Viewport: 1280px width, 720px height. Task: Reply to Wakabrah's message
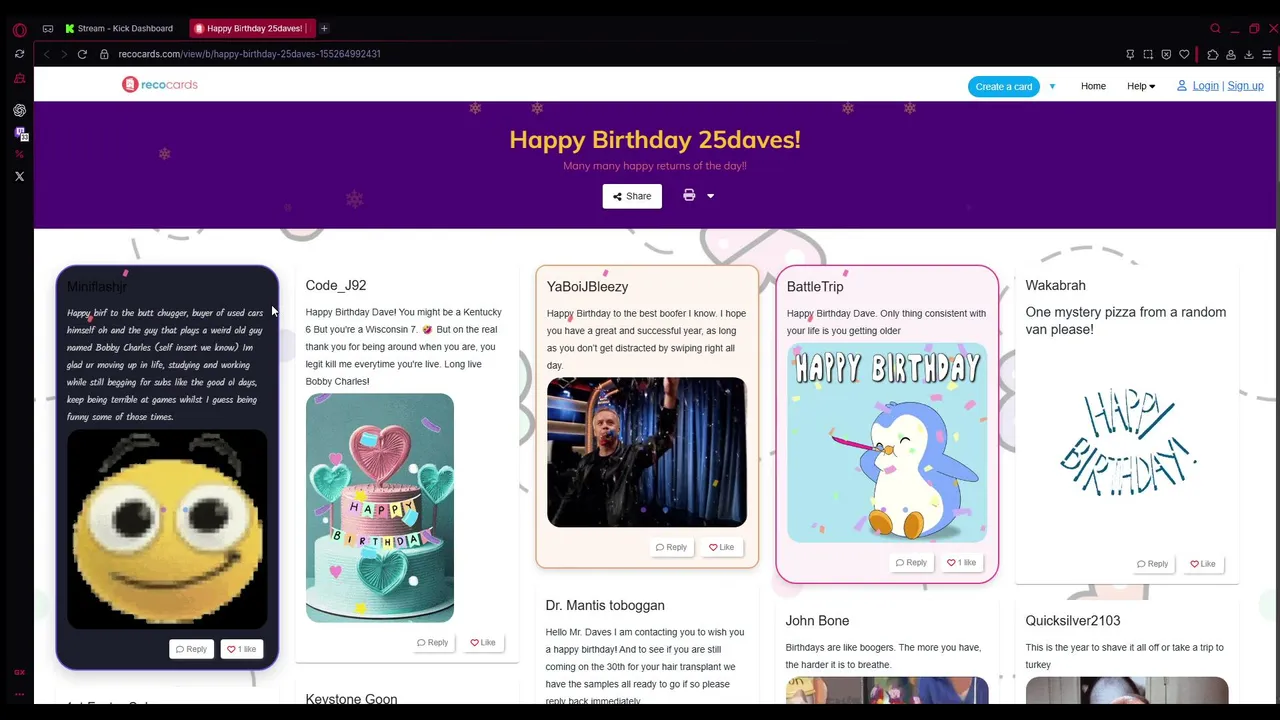coord(1152,563)
